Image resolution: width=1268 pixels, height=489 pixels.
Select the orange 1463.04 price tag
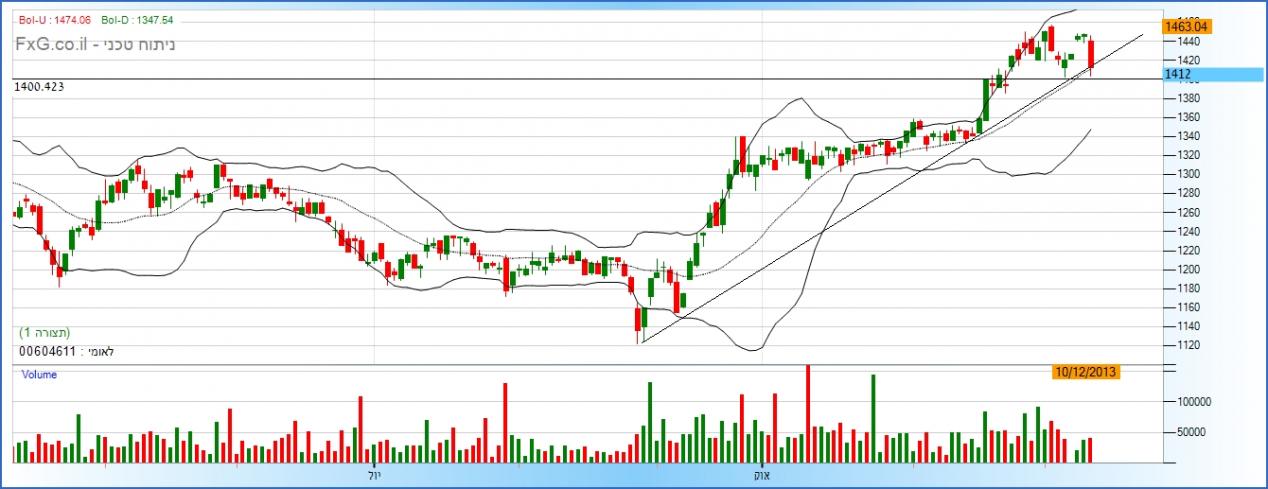(x=1187, y=27)
